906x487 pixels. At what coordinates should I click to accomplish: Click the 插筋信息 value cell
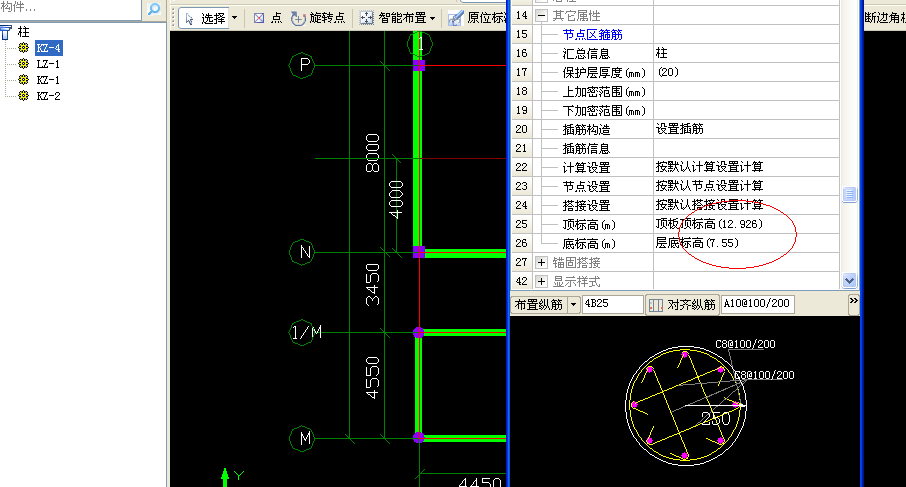tap(746, 148)
